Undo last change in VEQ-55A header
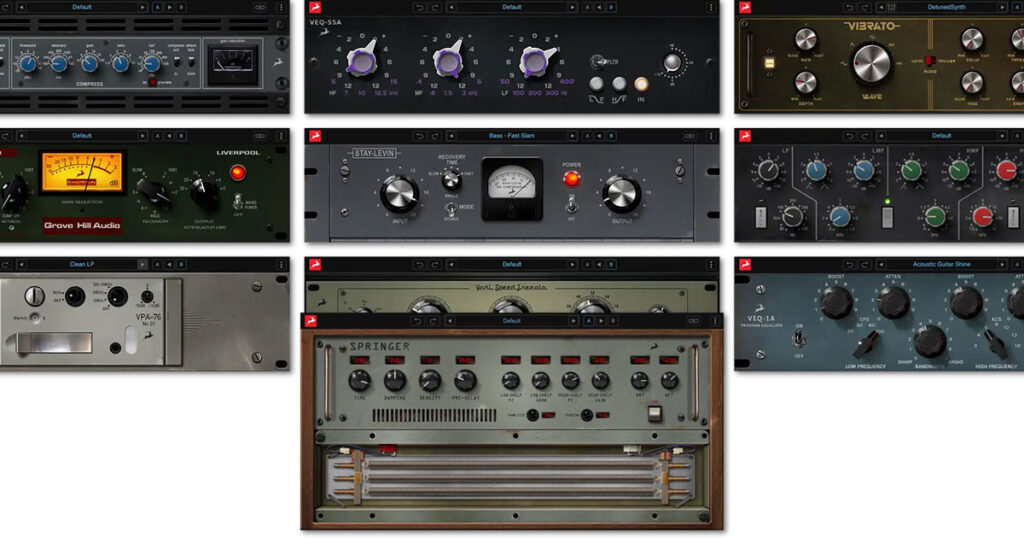The width and height of the screenshot is (1024, 538). (419, 7)
